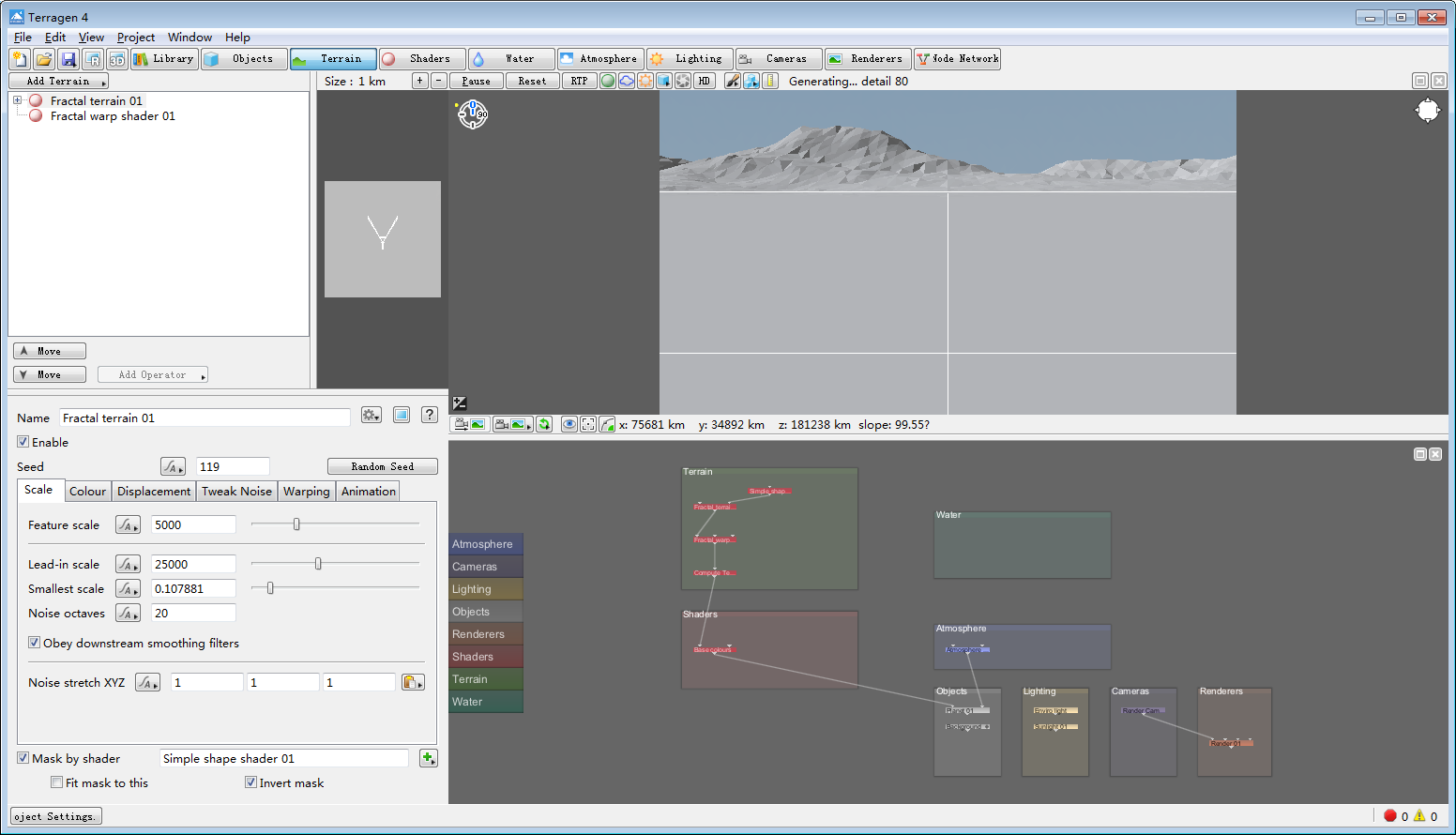The width and height of the screenshot is (1456, 835).
Task: Open the Add Terrain dropdown
Action: coord(58,82)
